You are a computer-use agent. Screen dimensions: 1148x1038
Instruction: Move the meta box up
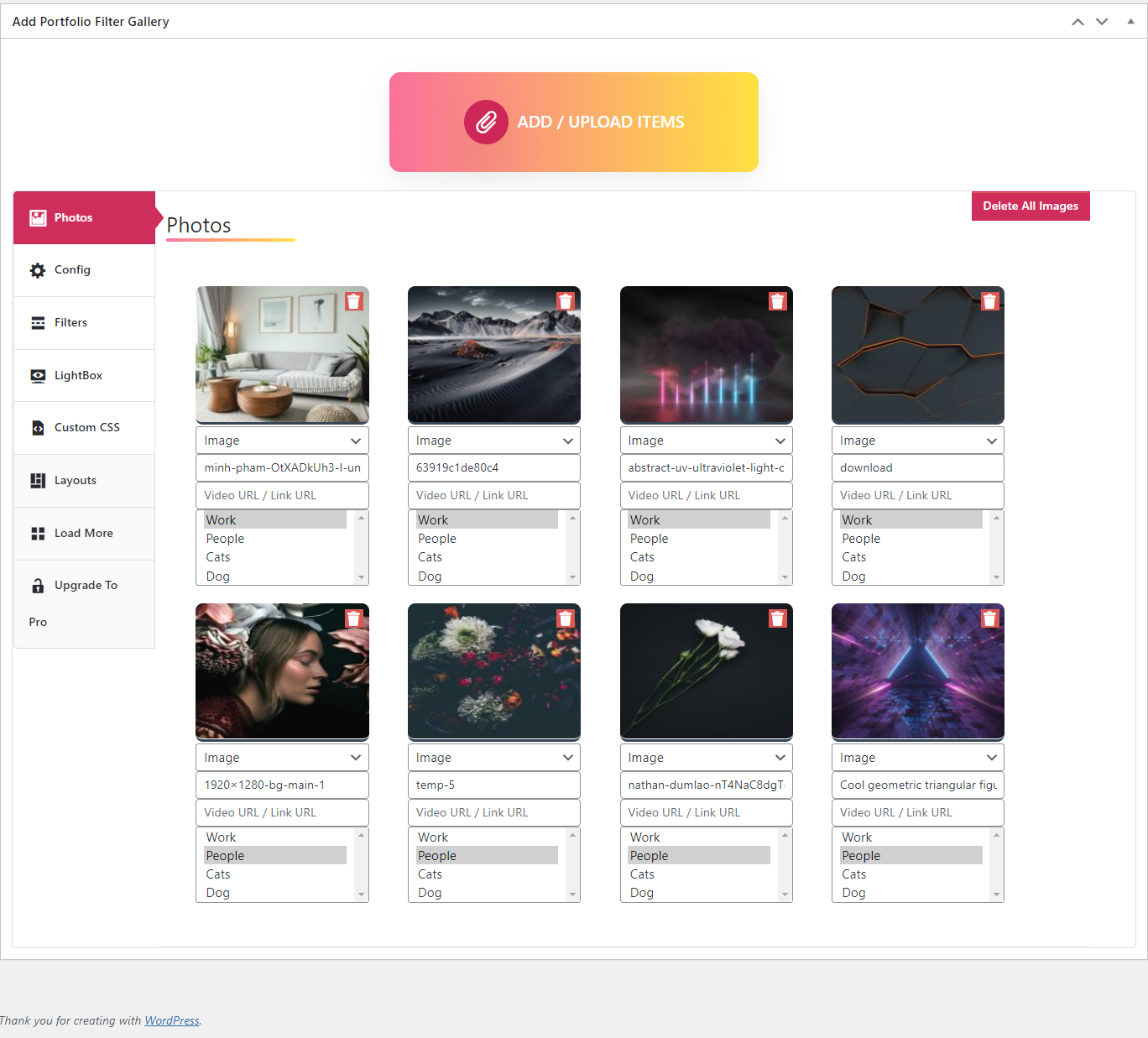click(1078, 22)
